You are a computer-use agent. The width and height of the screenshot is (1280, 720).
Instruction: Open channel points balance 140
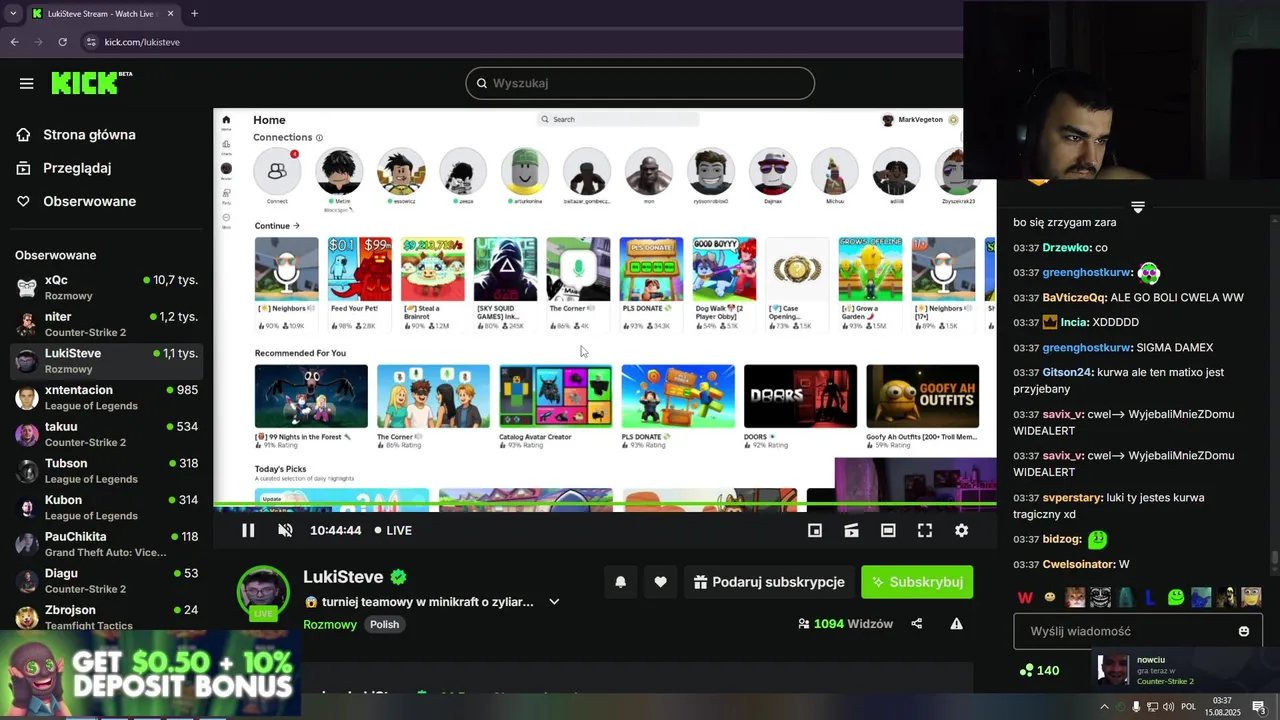[x=1039, y=670]
